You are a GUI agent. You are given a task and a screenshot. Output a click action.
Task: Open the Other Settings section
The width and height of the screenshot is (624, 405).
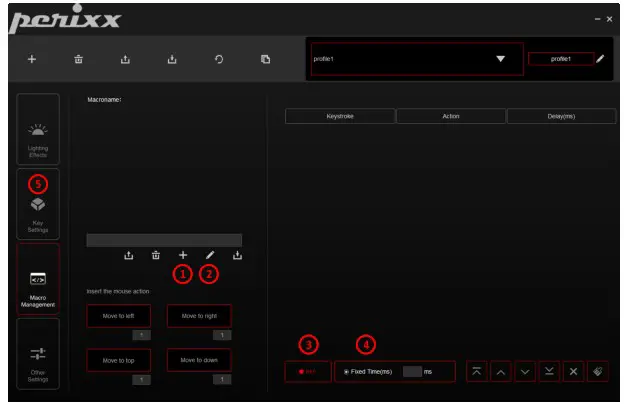[x=38, y=354]
